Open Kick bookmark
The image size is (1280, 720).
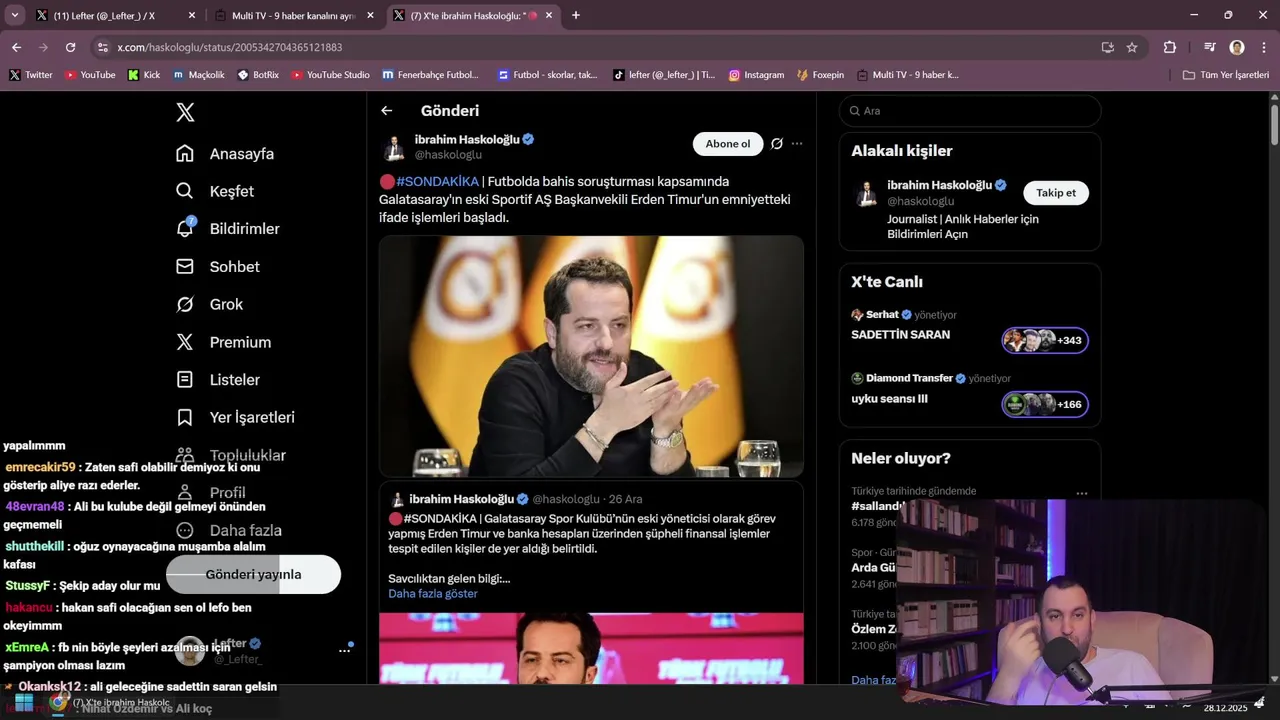pyautogui.click(x=144, y=75)
